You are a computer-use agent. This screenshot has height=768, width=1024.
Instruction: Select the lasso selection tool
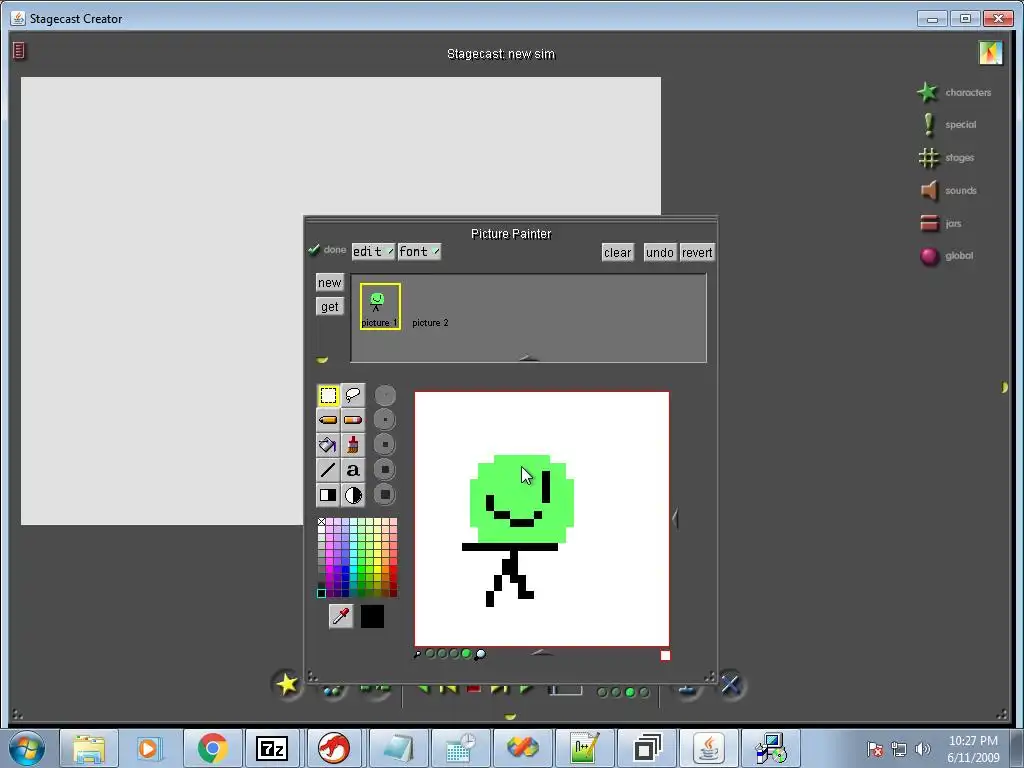[353, 395]
